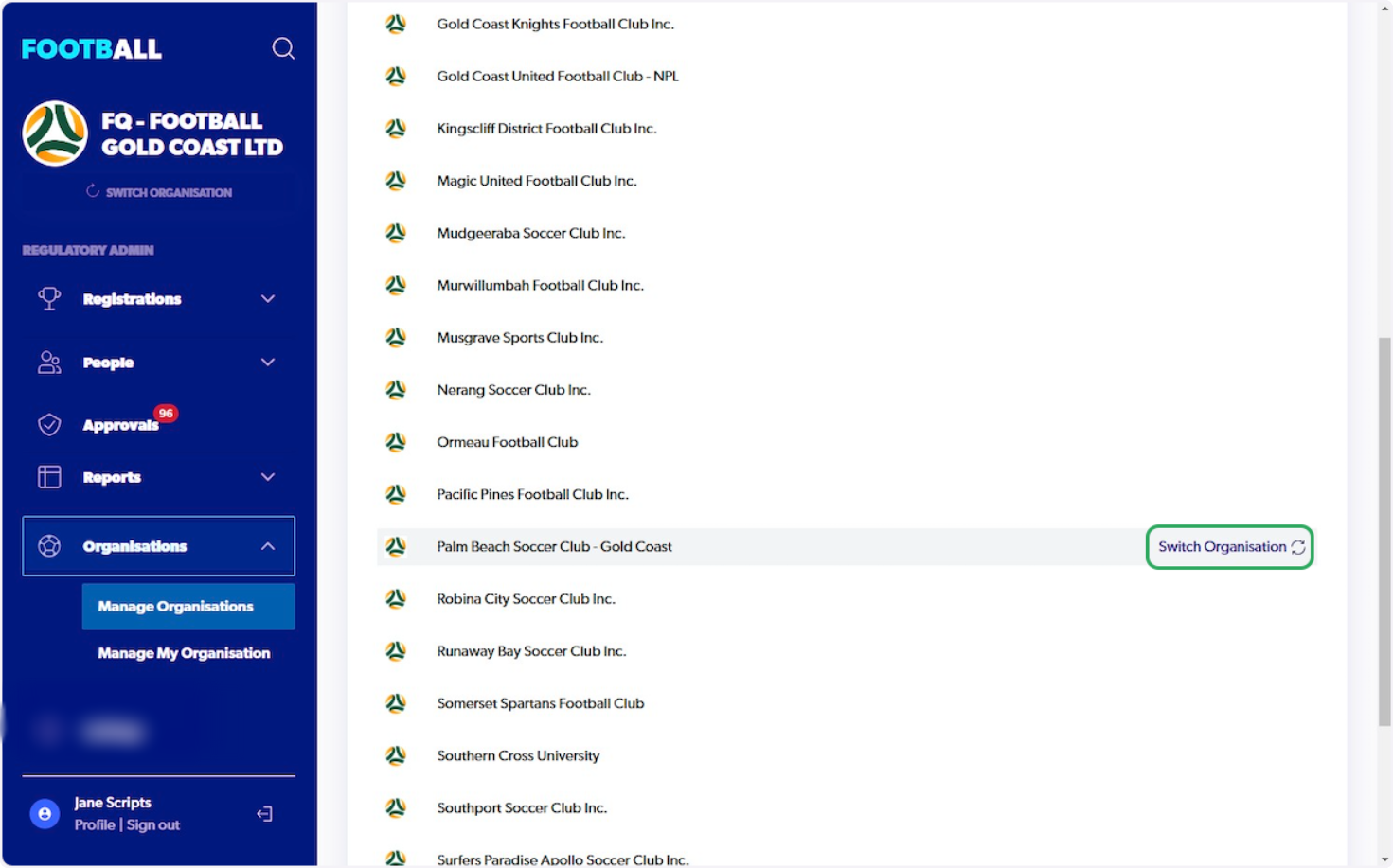Click Switch Organisation for Palm Beach Soccer Club

pos(1229,547)
